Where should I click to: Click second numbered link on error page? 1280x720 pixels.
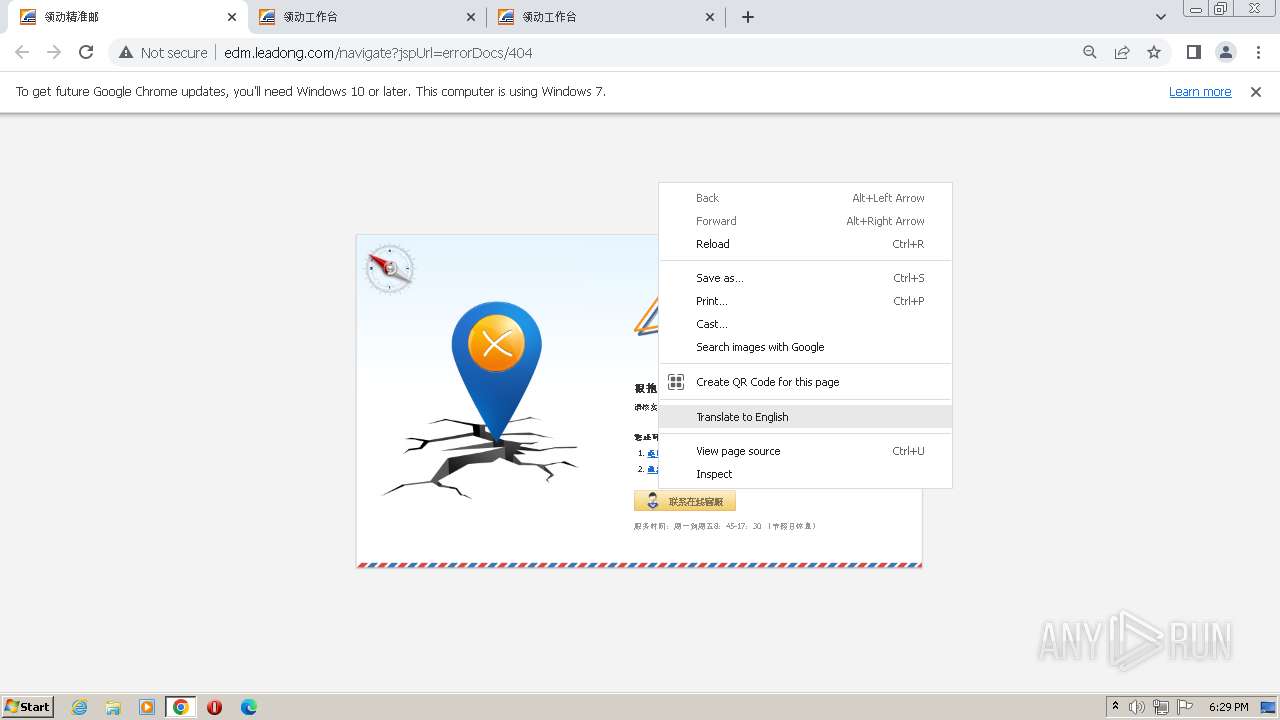point(652,469)
